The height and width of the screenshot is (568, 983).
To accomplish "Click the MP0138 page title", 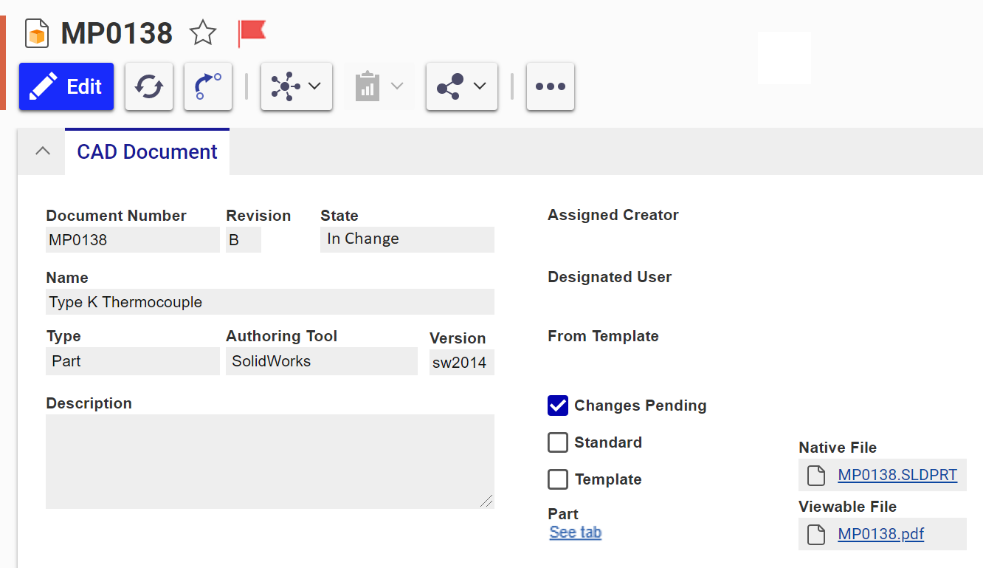I will pyautogui.click(x=117, y=33).
